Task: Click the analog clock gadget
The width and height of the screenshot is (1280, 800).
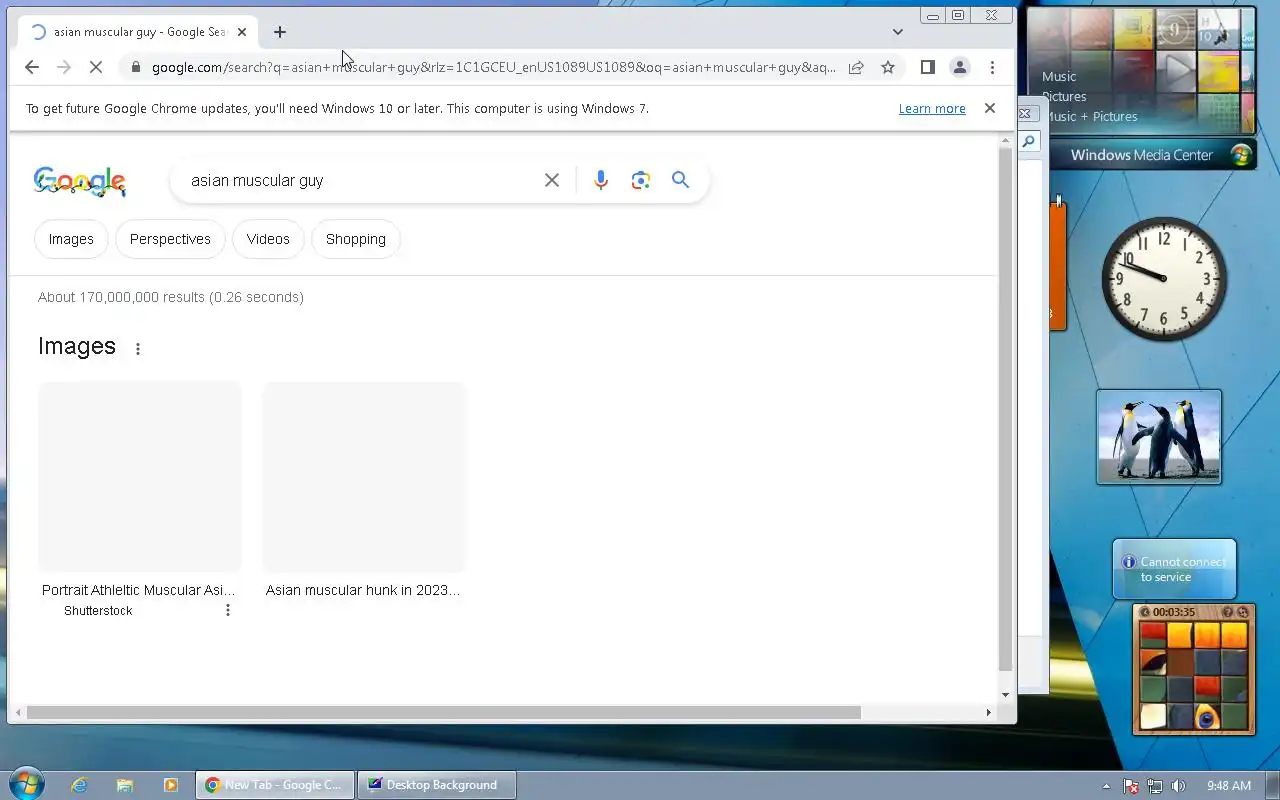Action: click(x=1164, y=278)
